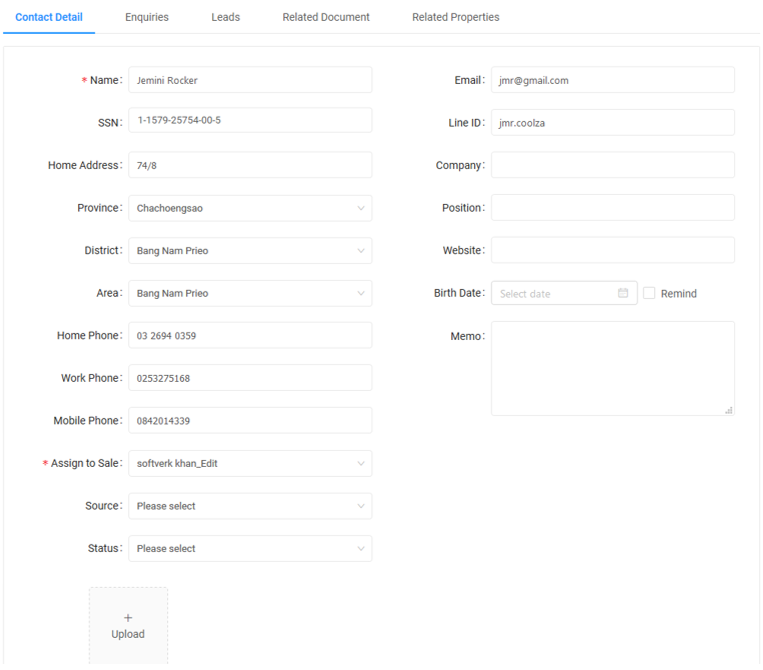The width and height of the screenshot is (763, 670).
Task: Open the Source dropdown
Action: coord(250,506)
